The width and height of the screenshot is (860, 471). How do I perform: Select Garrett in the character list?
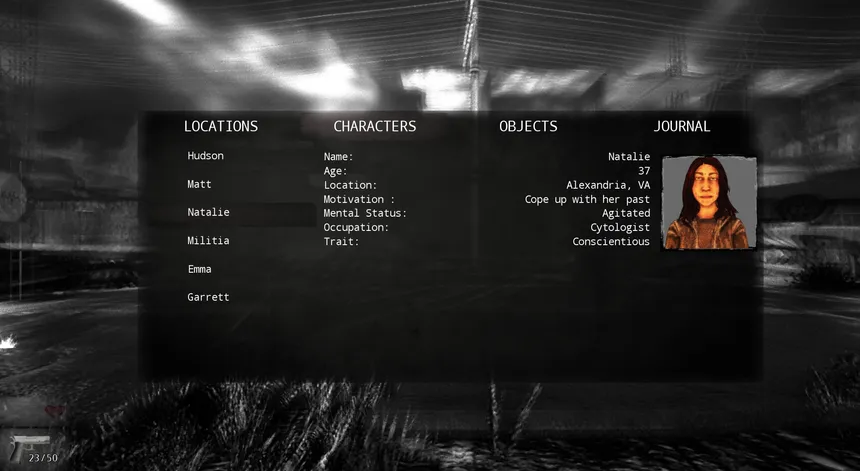(x=208, y=297)
